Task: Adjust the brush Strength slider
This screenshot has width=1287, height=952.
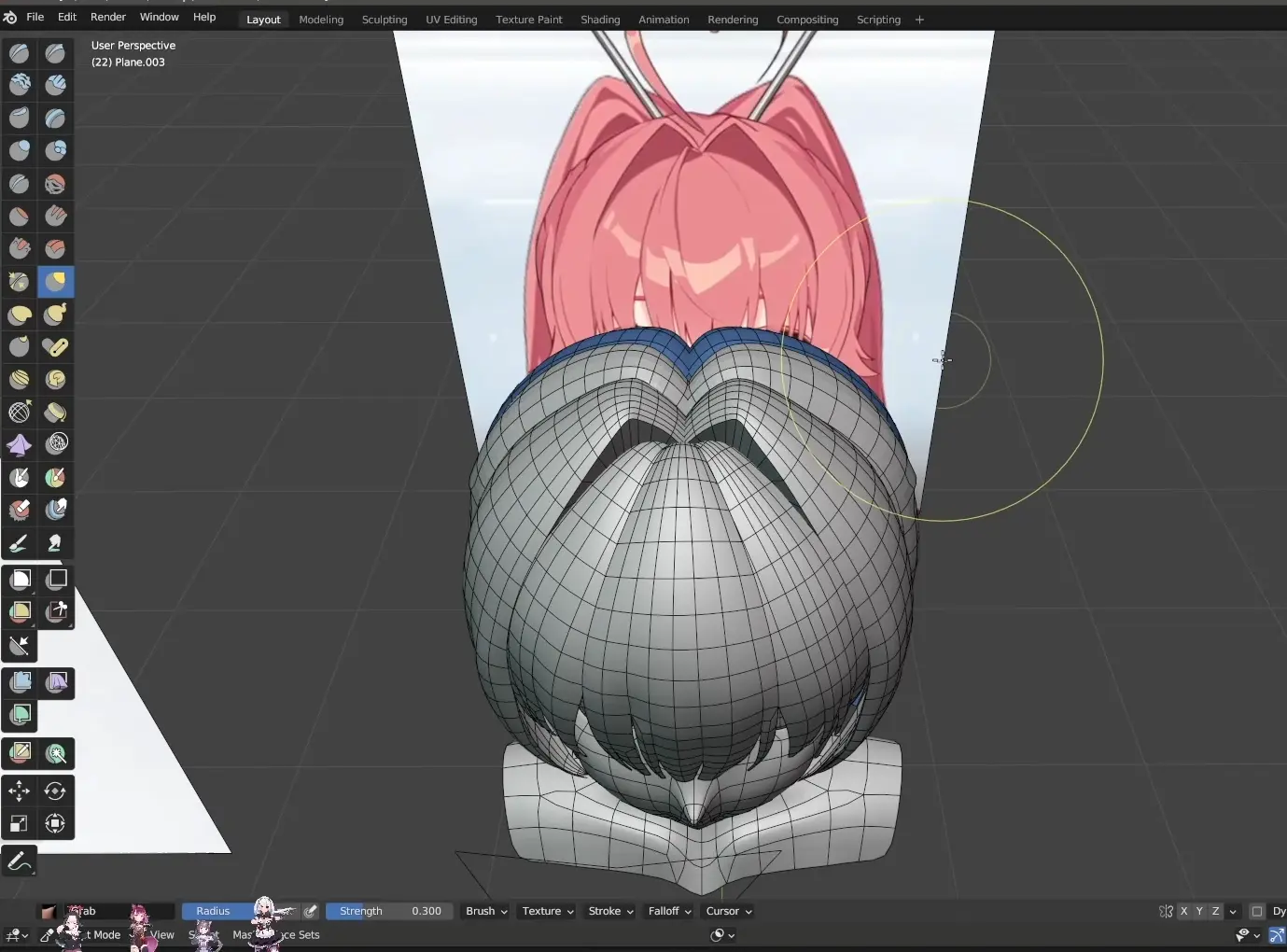Action: 389,911
